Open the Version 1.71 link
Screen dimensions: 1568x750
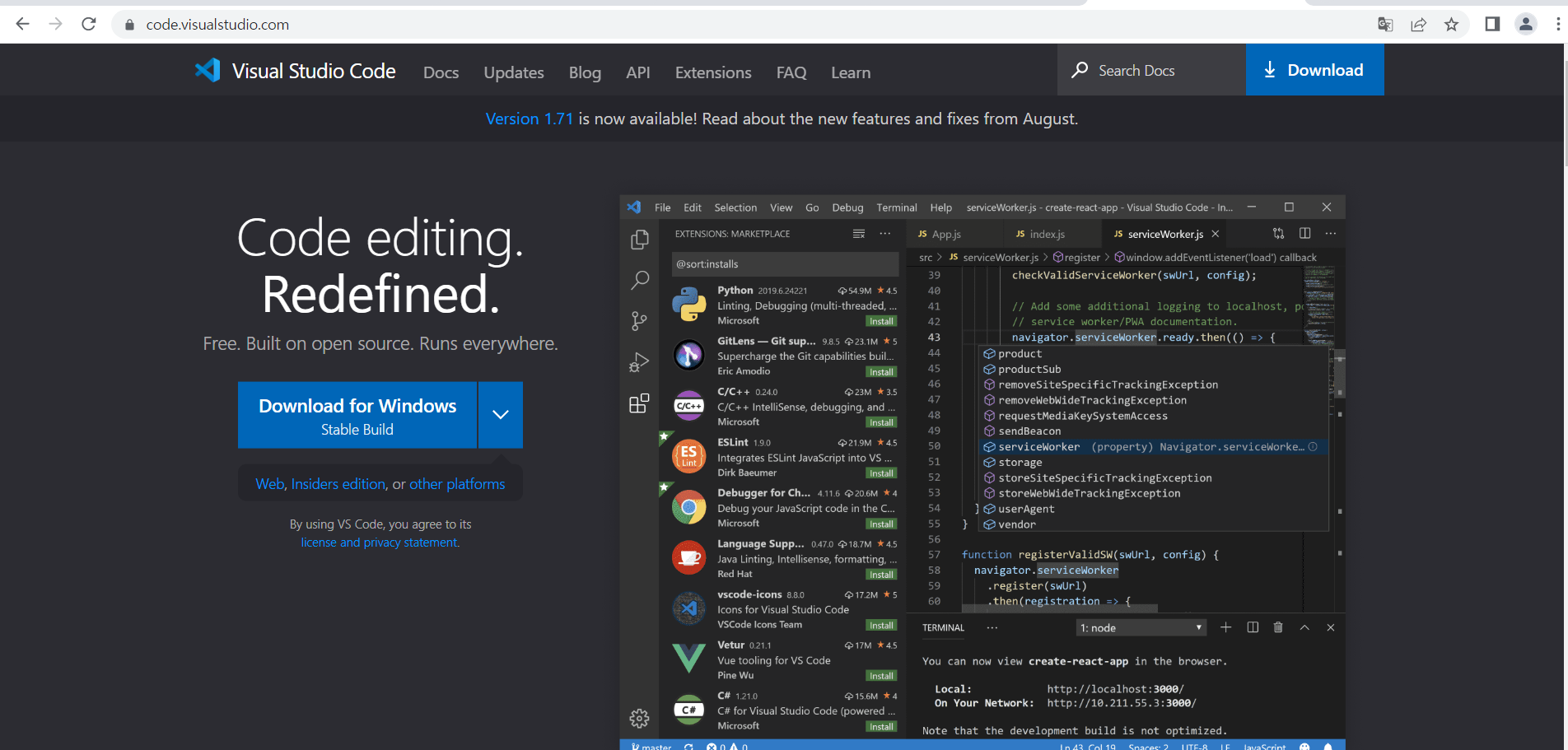coord(529,119)
